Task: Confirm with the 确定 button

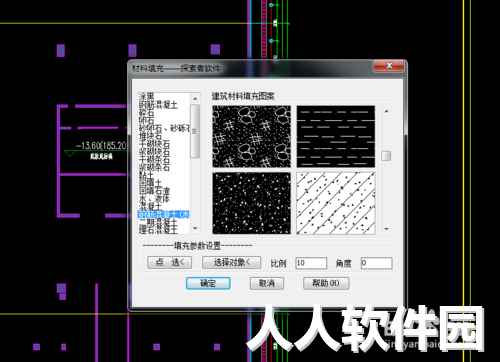Action: coord(208,283)
